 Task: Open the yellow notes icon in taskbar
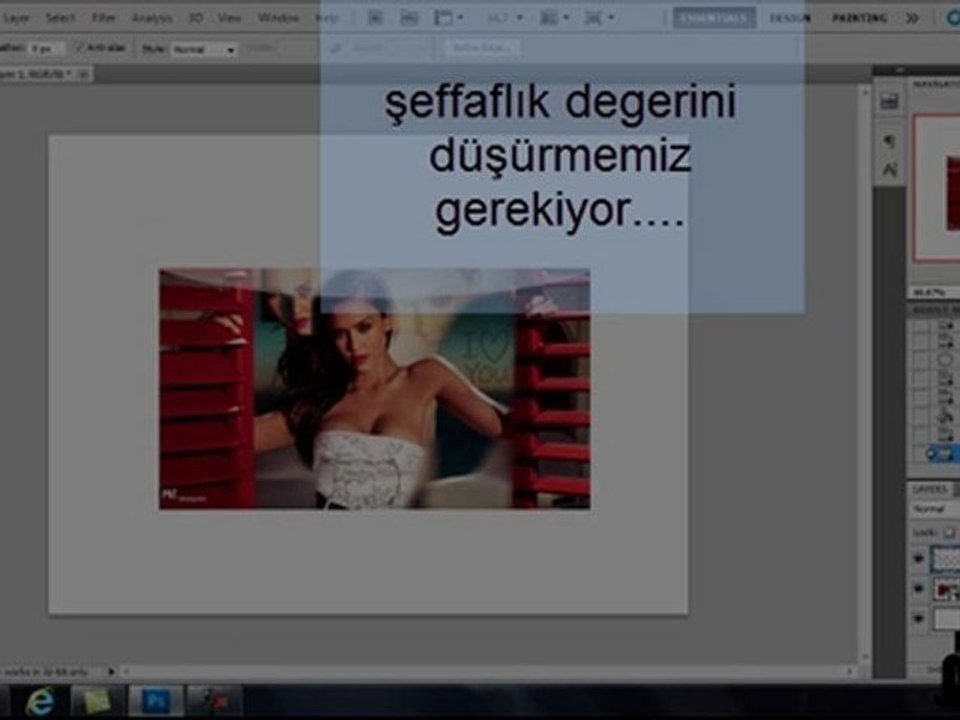coord(97,701)
